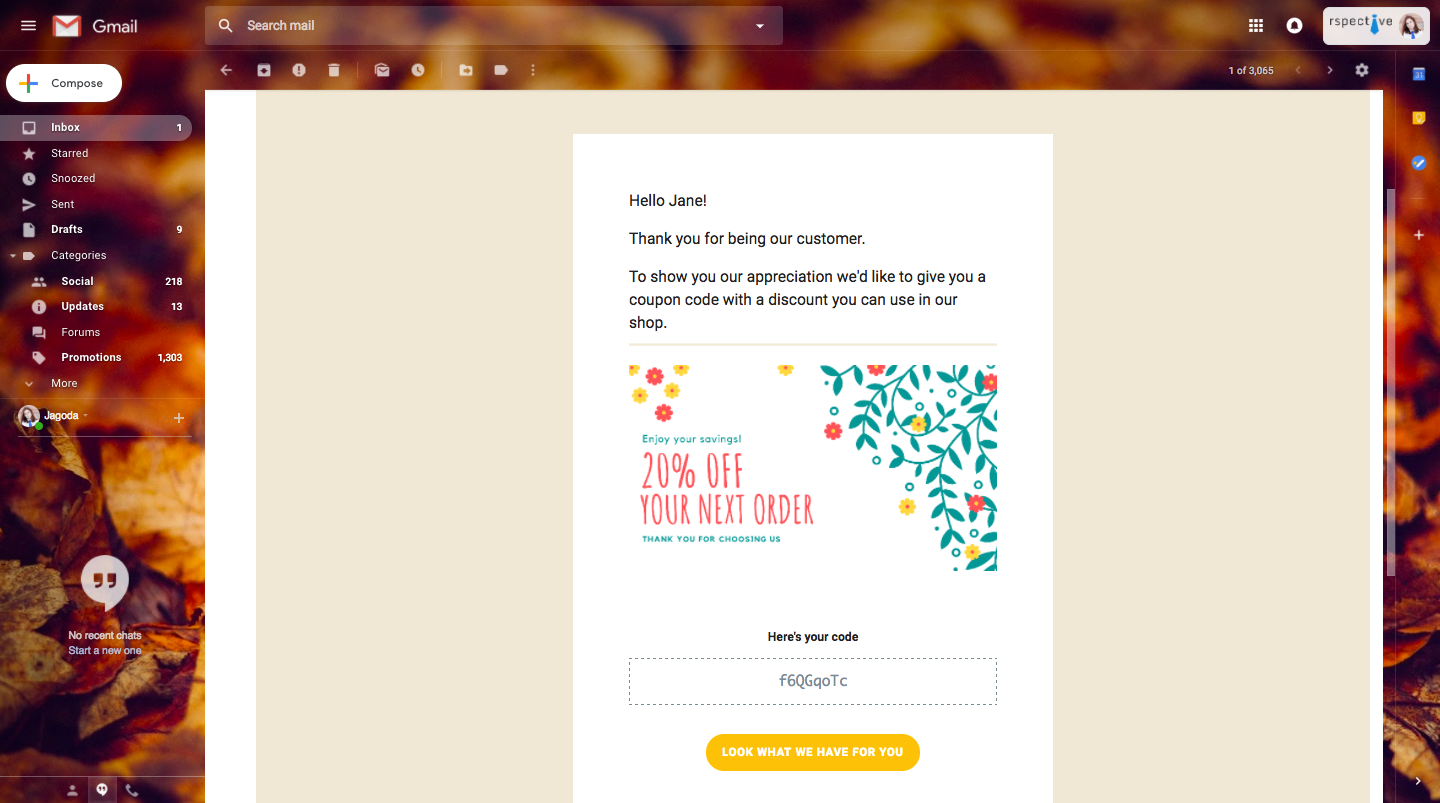This screenshot has height=803, width=1440.
Task: Delete the email with trash icon
Action: (x=334, y=70)
